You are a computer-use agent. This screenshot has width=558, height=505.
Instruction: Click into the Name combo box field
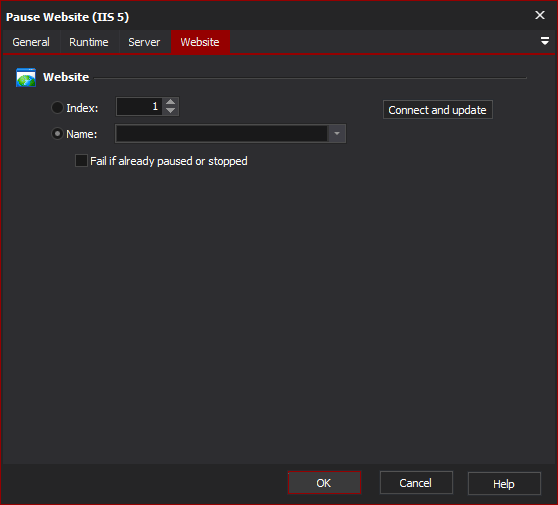click(x=221, y=134)
